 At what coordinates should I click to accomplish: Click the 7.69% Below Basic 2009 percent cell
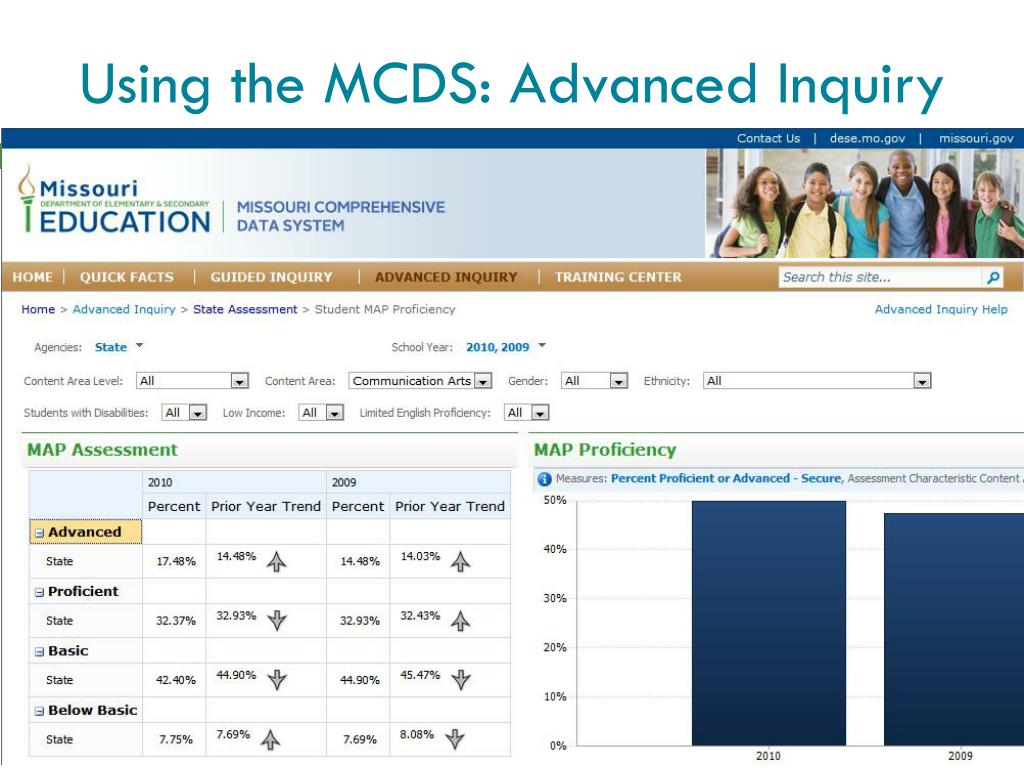359,740
